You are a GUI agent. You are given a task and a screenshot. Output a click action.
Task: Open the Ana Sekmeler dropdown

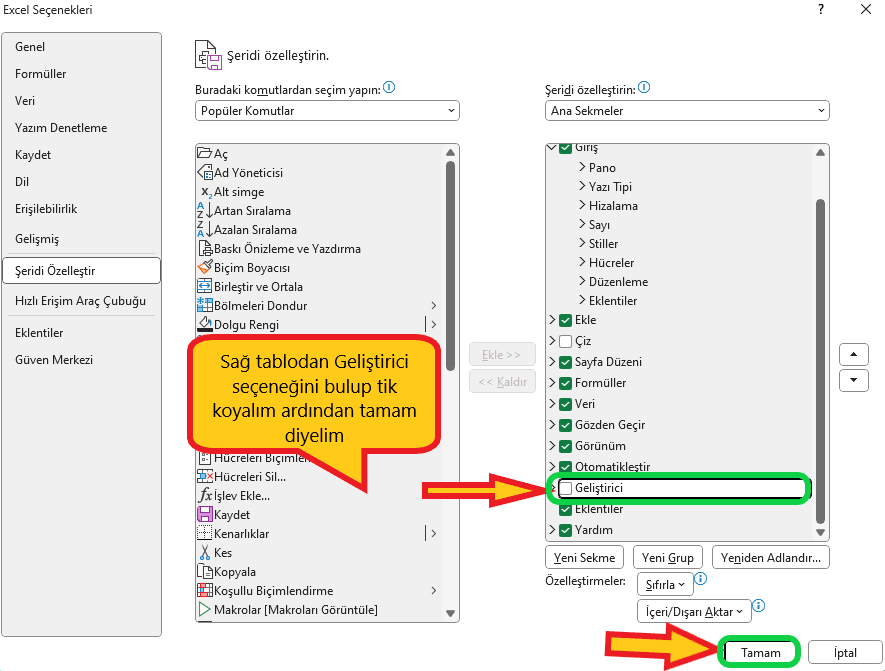686,111
